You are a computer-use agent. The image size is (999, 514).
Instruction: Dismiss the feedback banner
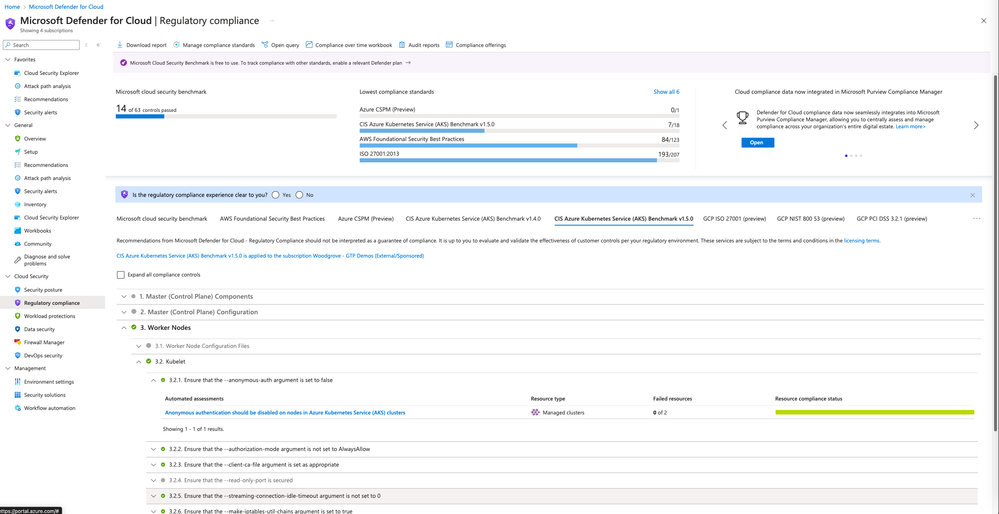click(x=973, y=195)
